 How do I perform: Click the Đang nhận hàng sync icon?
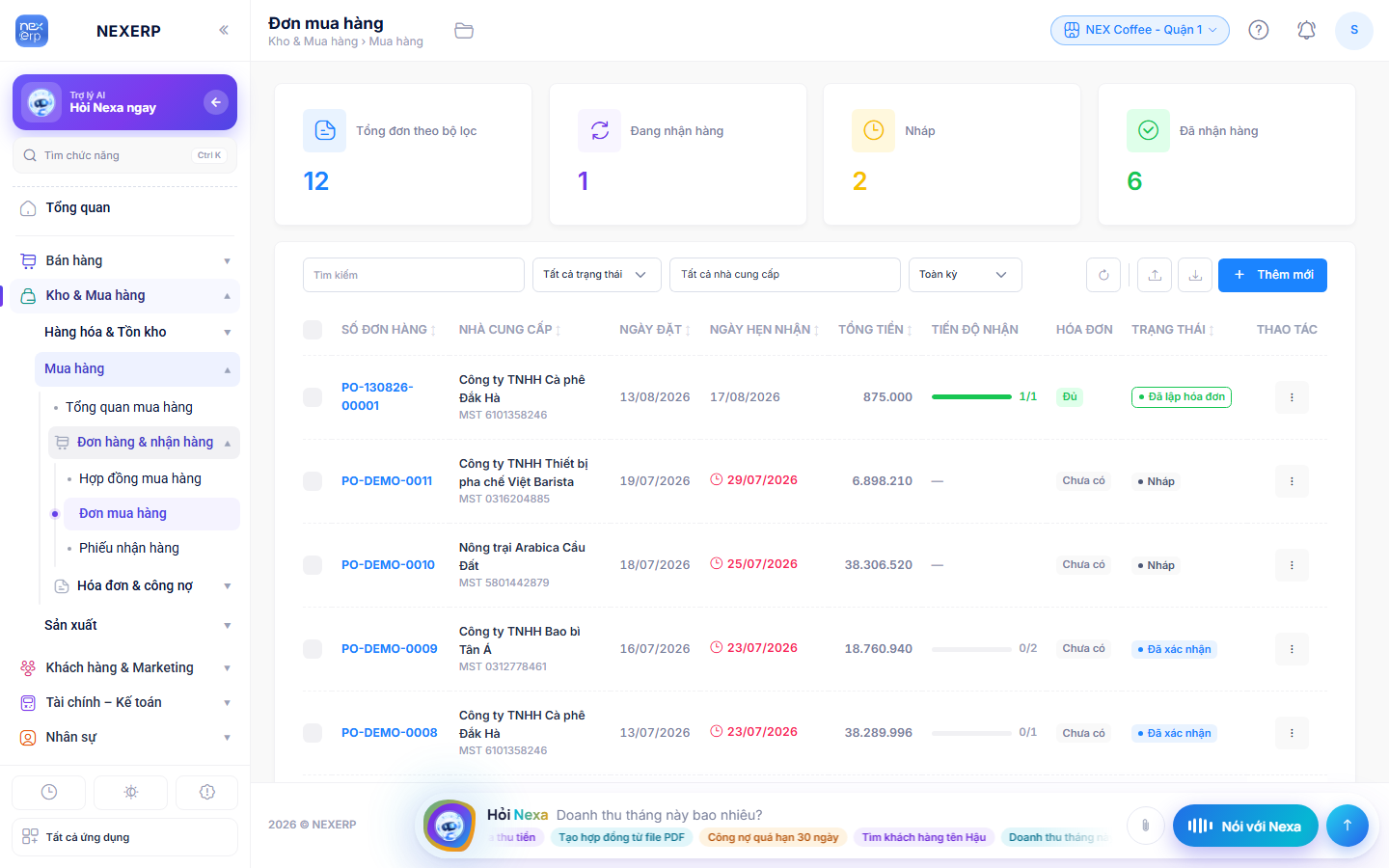coord(600,130)
